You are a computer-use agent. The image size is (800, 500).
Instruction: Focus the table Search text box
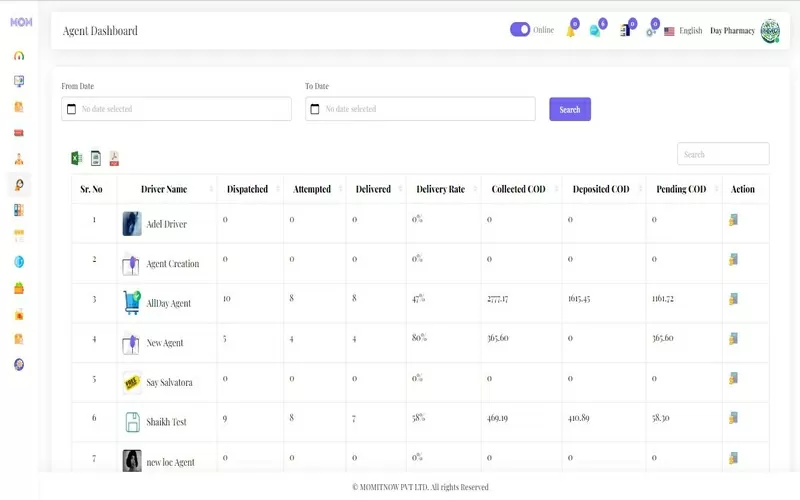coord(723,154)
